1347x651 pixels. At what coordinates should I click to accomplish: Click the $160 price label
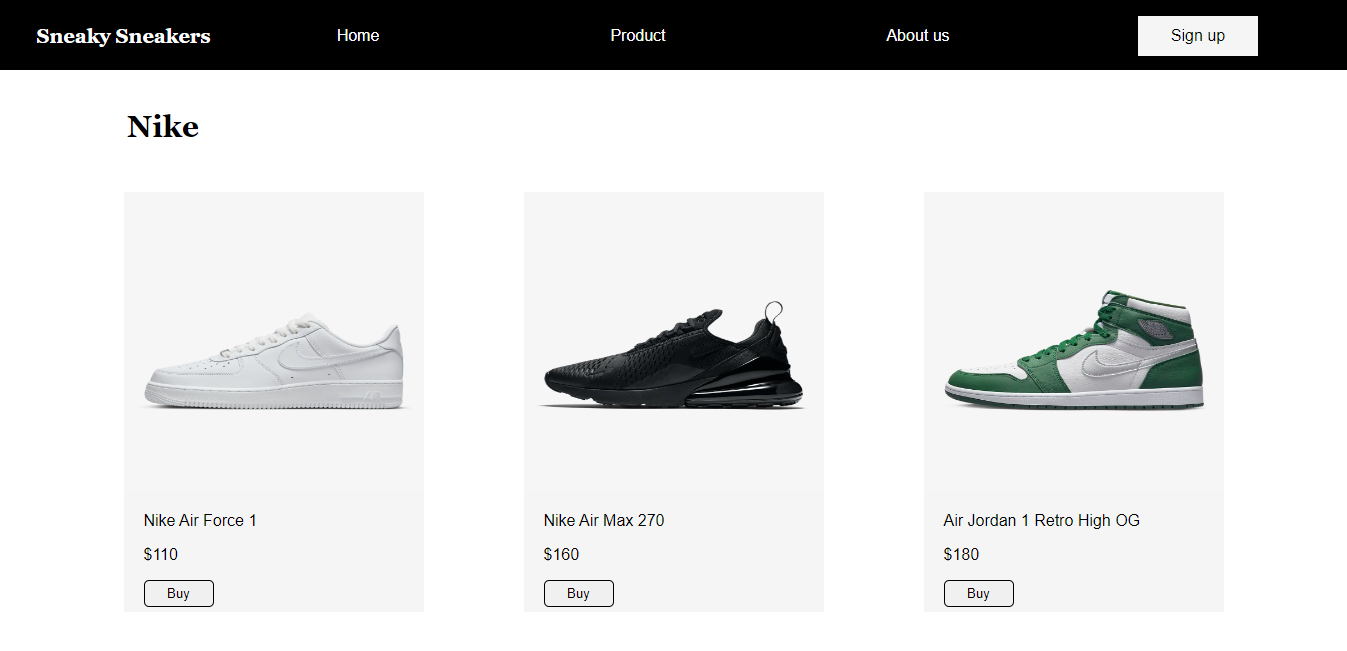tap(561, 554)
